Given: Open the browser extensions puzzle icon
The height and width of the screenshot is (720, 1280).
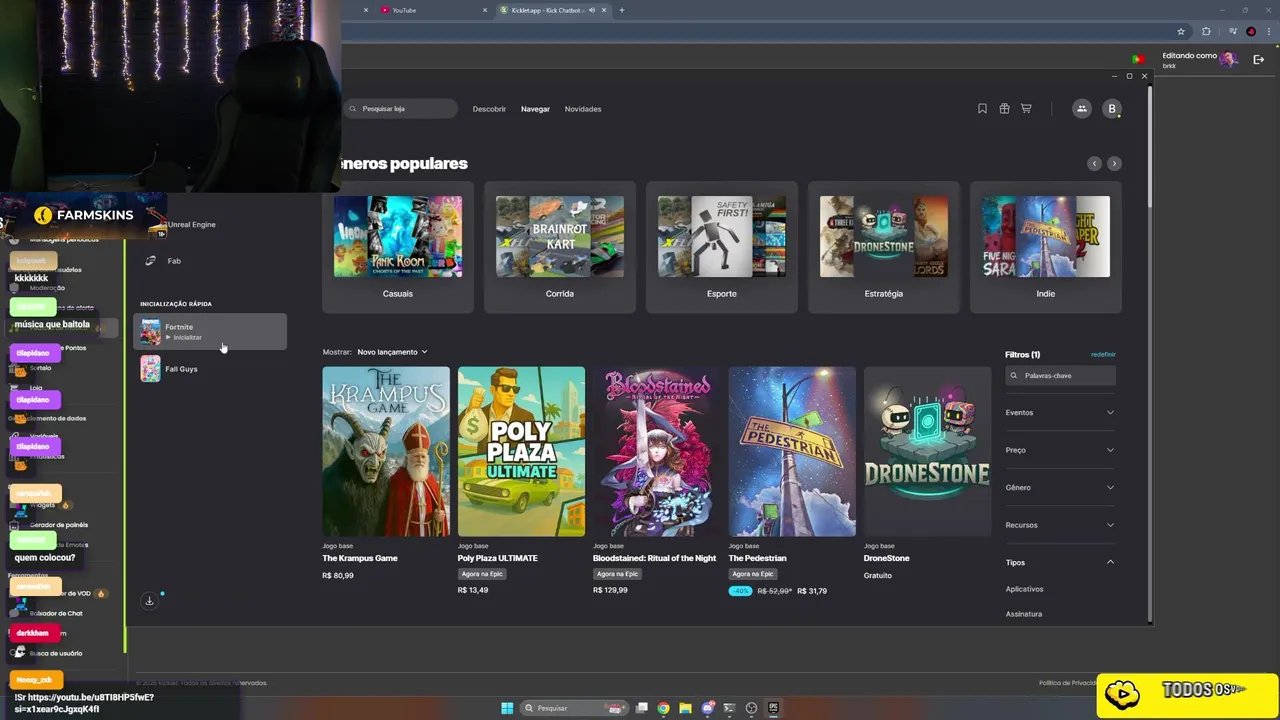Looking at the screenshot, I should 1206,31.
